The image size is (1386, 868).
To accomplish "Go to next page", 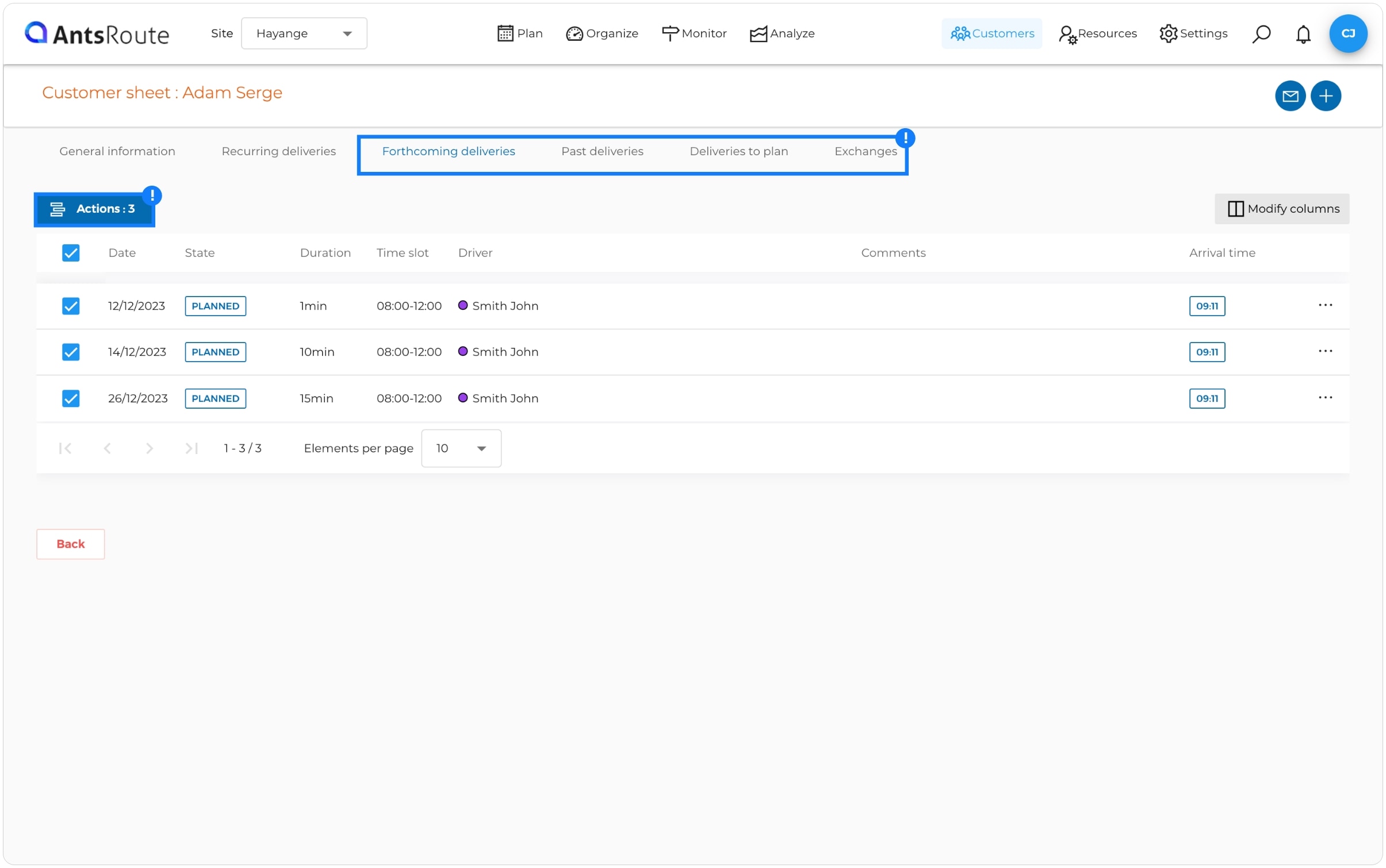I will [x=150, y=448].
